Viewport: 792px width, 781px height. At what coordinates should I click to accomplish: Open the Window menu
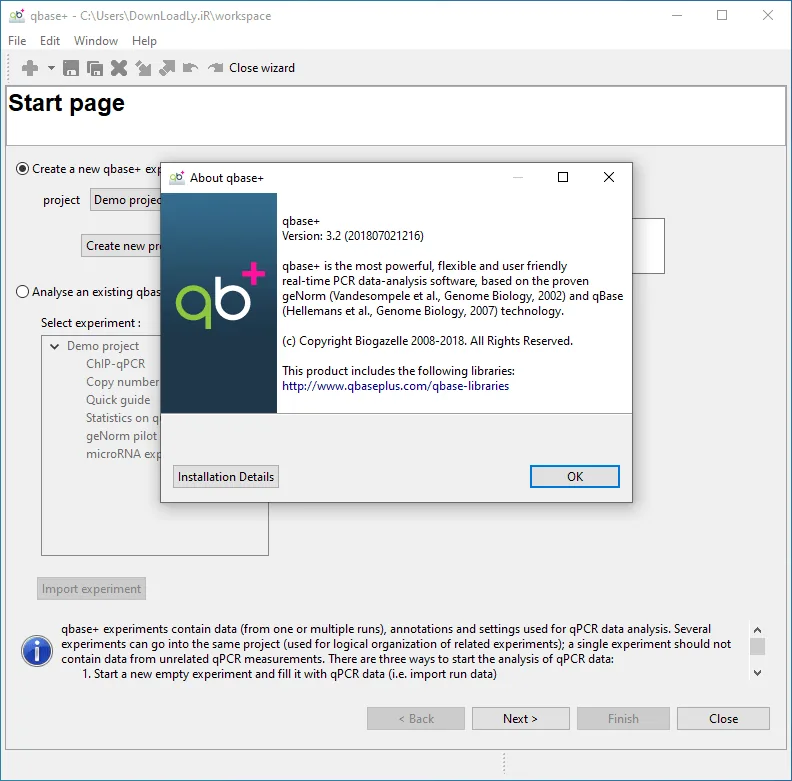tap(95, 41)
